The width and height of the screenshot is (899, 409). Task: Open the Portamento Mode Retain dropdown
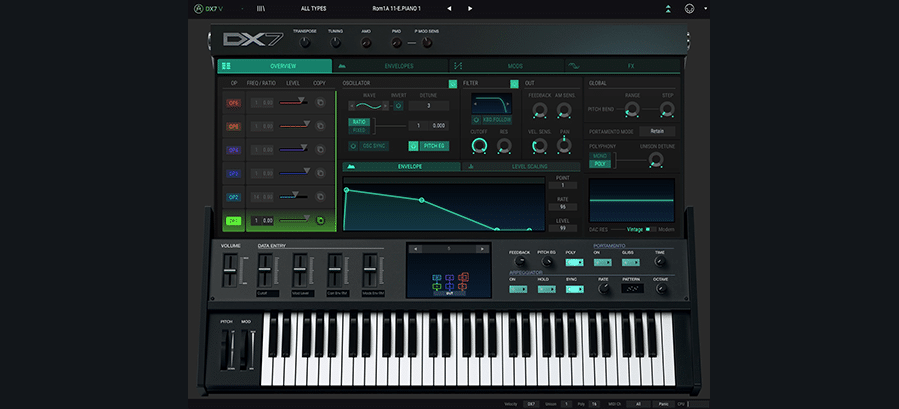point(657,131)
